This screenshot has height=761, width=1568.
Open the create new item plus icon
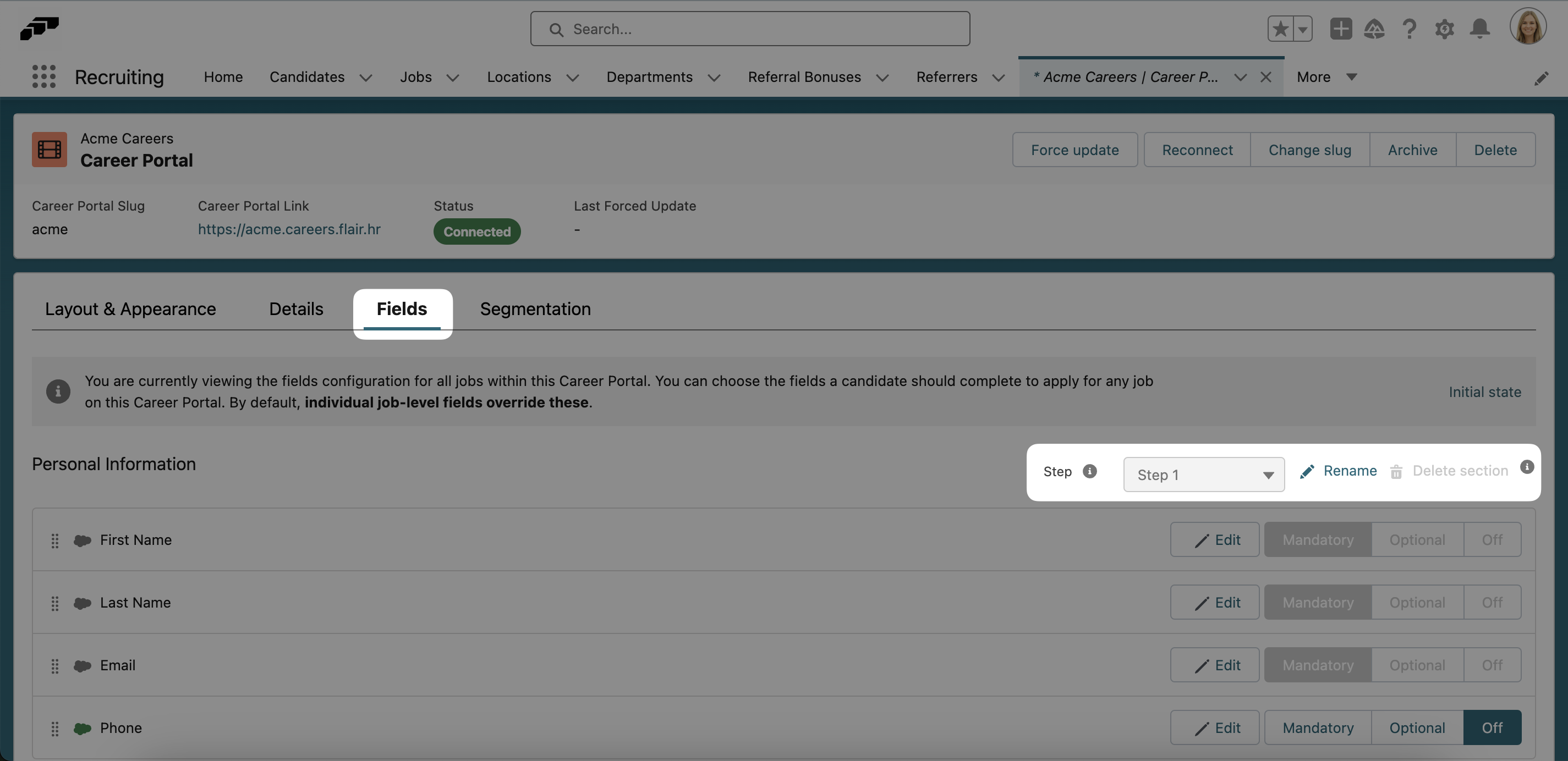[1340, 29]
